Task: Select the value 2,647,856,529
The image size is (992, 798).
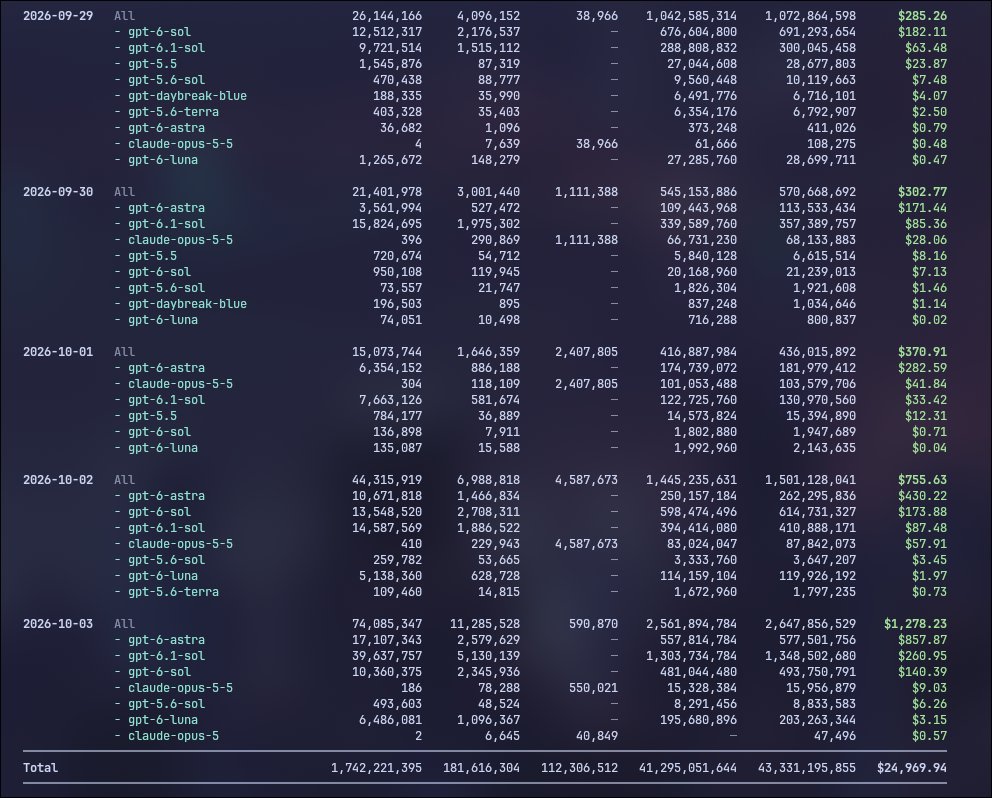Action: 810,624
